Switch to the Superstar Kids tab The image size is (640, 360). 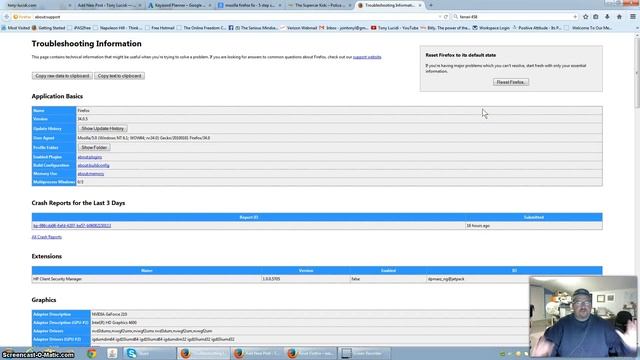point(319,5)
